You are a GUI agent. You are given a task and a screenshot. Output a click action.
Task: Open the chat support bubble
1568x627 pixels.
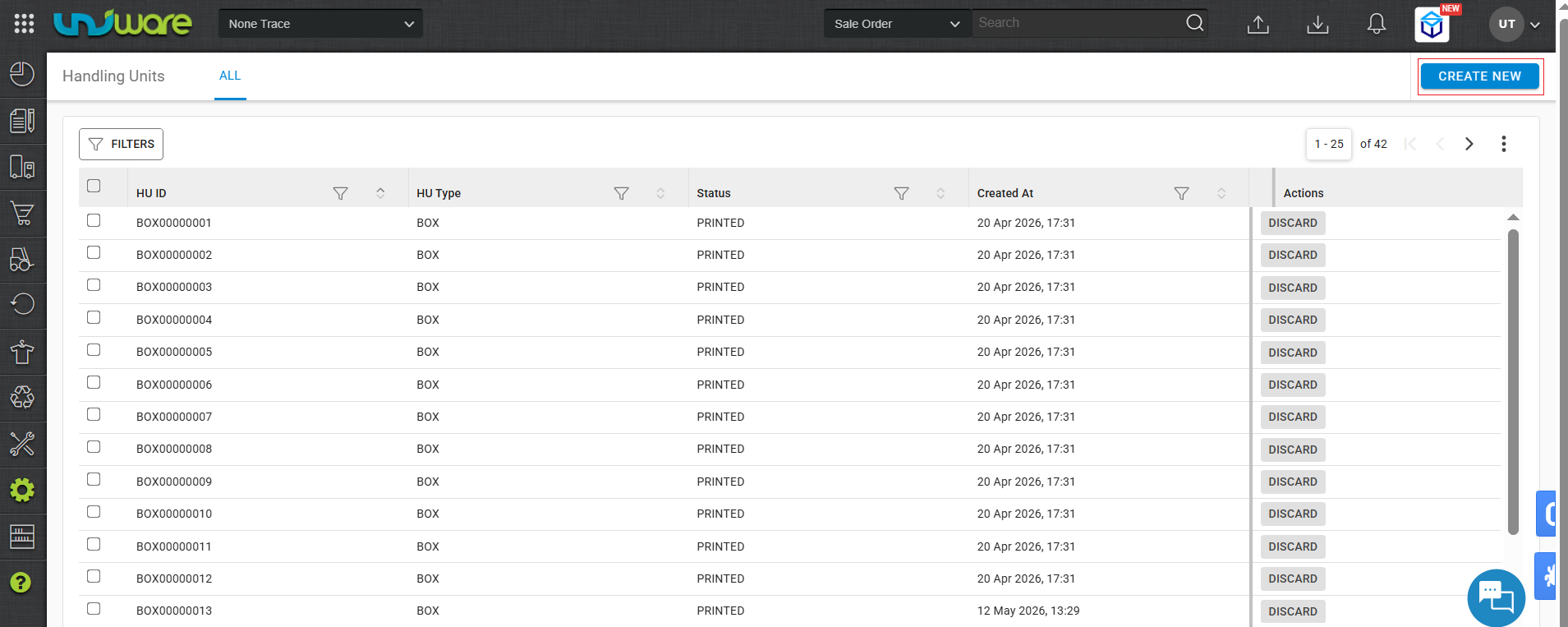[x=1496, y=597]
